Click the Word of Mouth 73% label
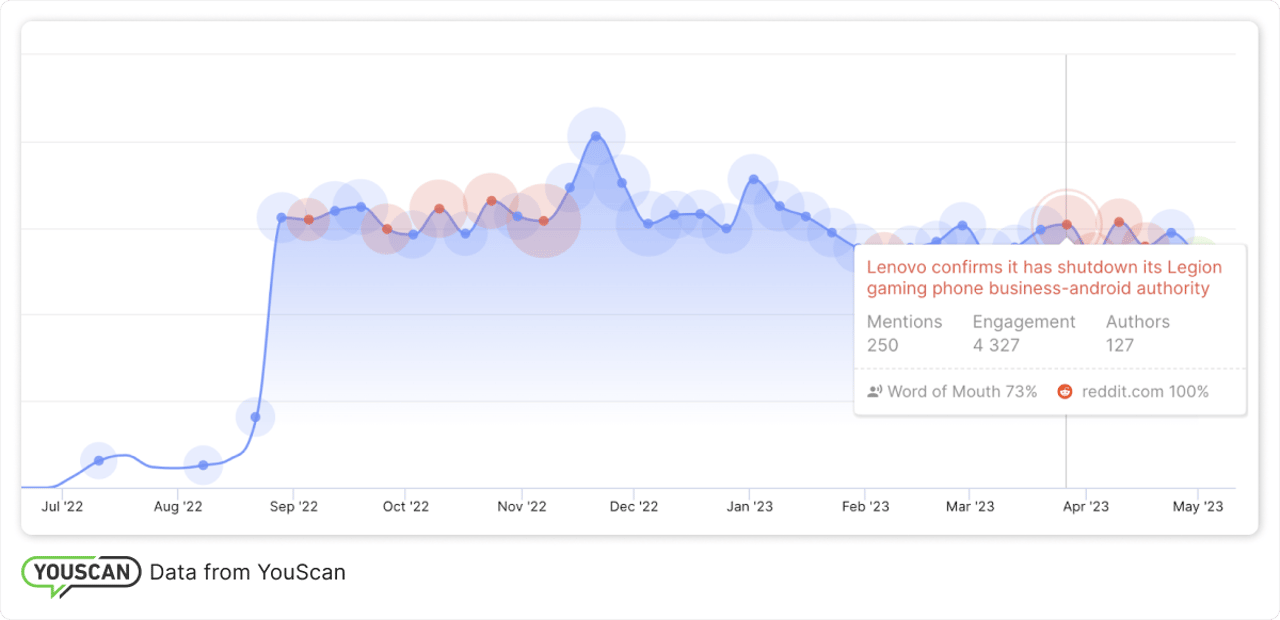The image size is (1280, 620). click(962, 392)
